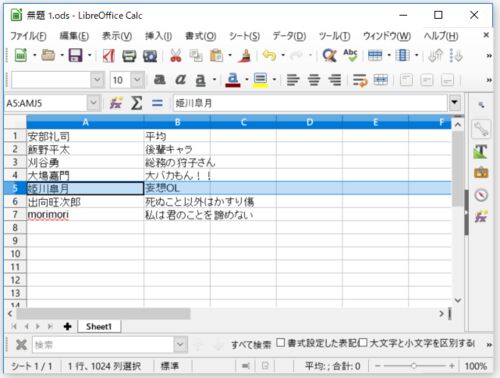Click すべて検索 button
The height and width of the screenshot is (378, 500).
(x=251, y=344)
